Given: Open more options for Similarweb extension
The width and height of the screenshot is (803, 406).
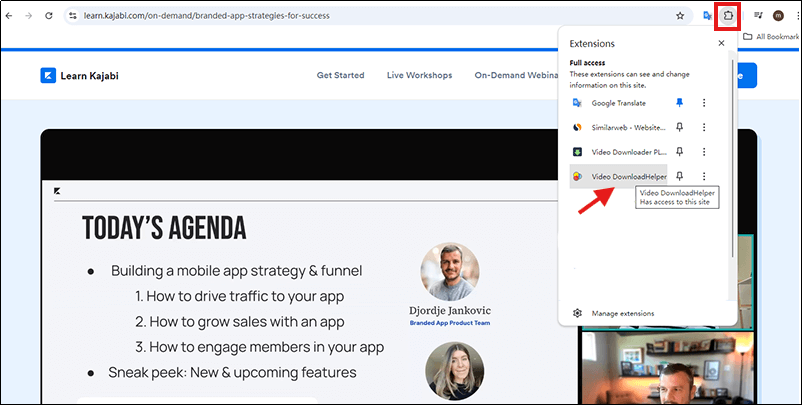Looking at the screenshot, I should [704, 127].
